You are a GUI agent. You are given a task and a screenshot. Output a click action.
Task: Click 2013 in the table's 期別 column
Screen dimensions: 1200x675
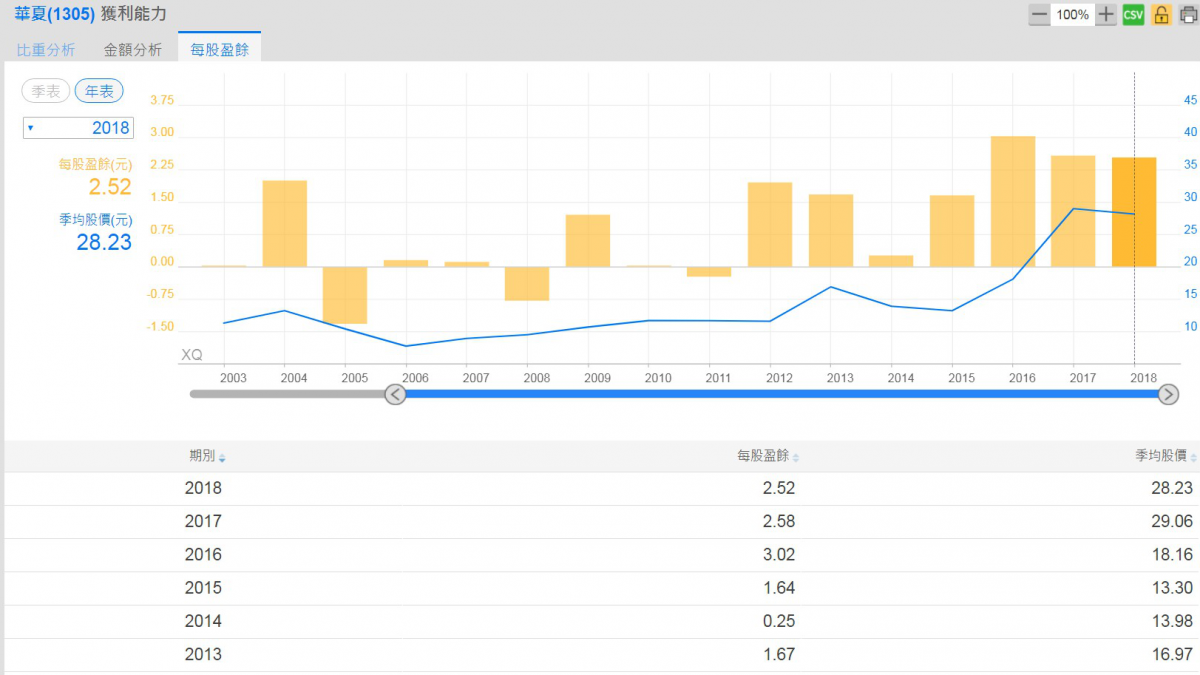pyautogui.click(x=203, y=655)
